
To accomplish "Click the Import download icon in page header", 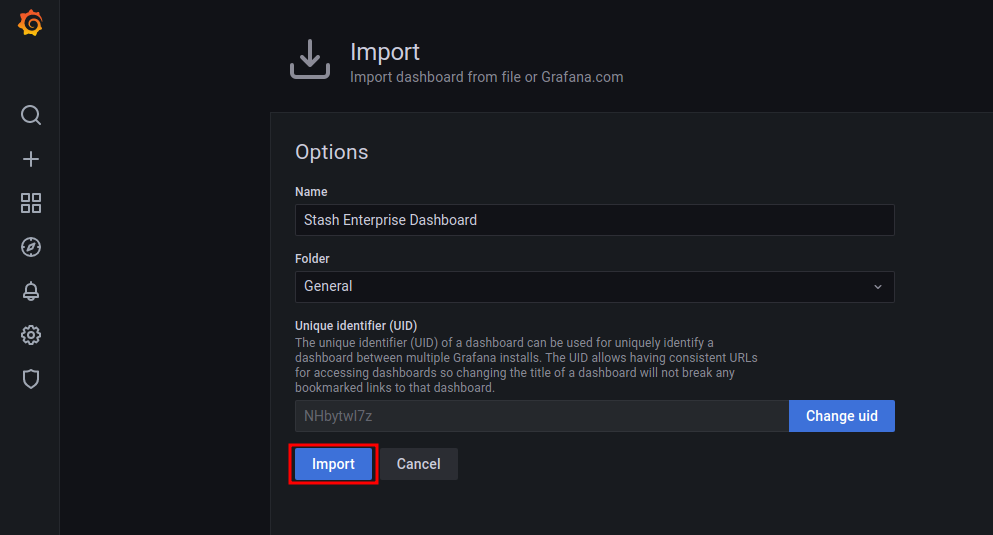I will [310, 60].
